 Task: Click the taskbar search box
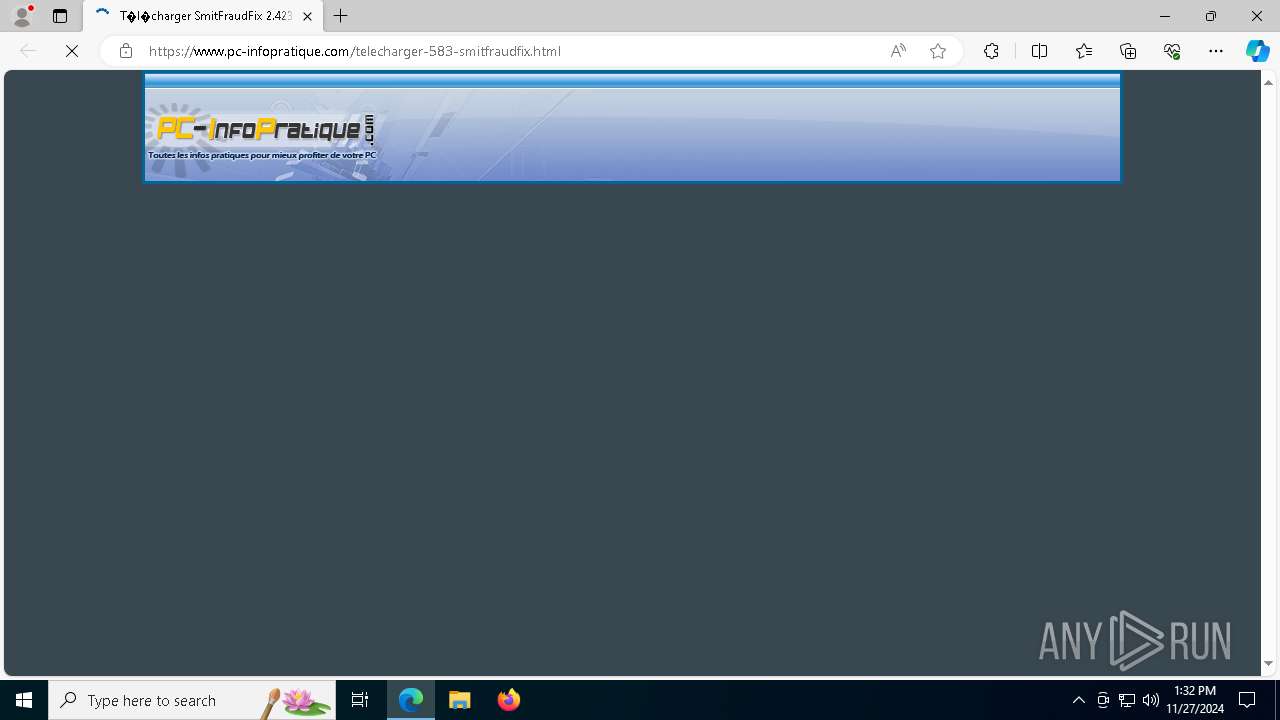point(192,700)
